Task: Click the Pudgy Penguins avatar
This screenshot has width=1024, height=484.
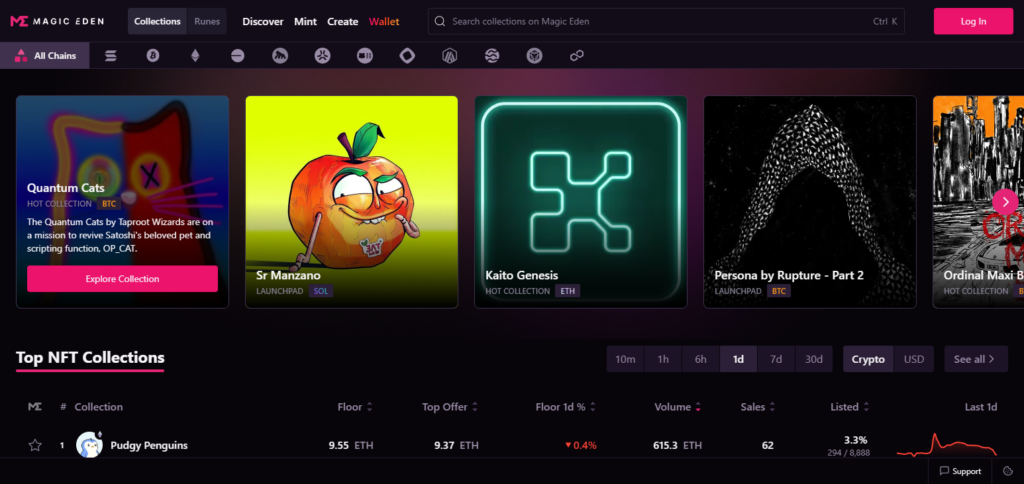Action: [89, 445]
